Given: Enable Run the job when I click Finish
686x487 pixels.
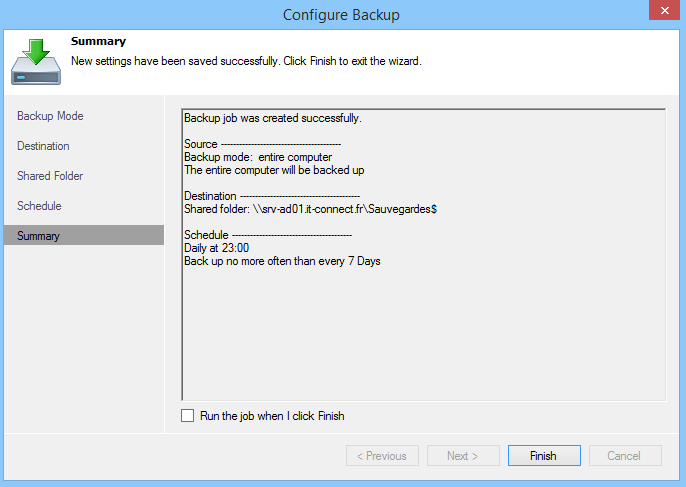Looking at the screenshot, I should (188, 416).
